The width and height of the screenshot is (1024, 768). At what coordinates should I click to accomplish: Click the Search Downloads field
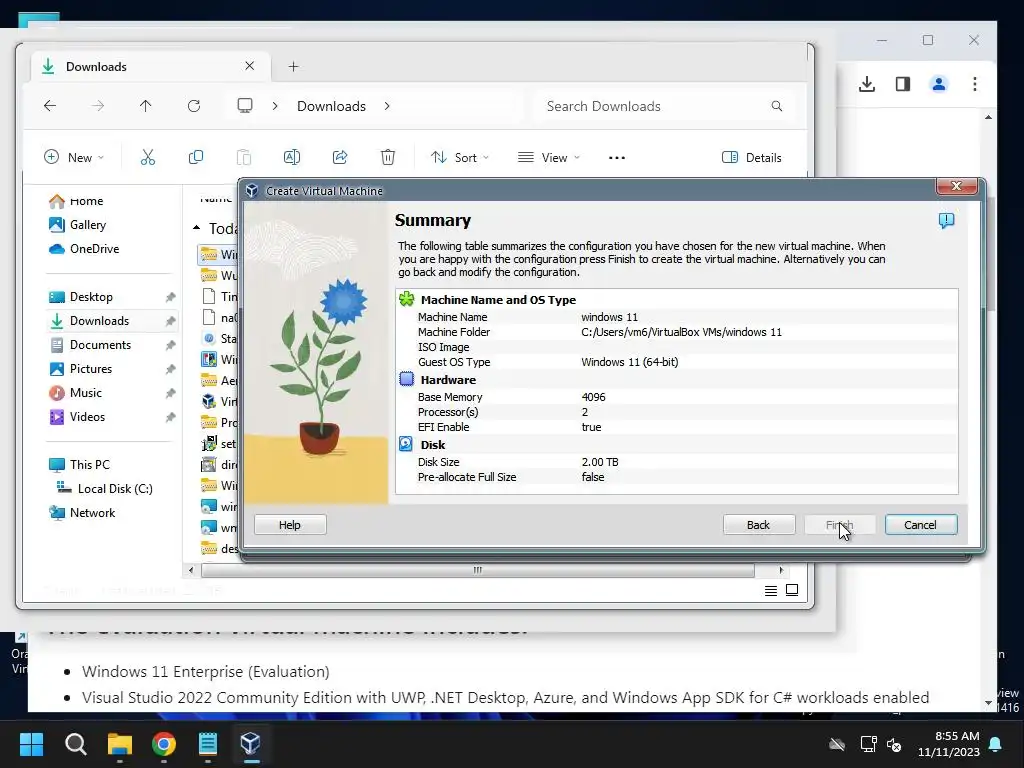(x=665, y=106)
